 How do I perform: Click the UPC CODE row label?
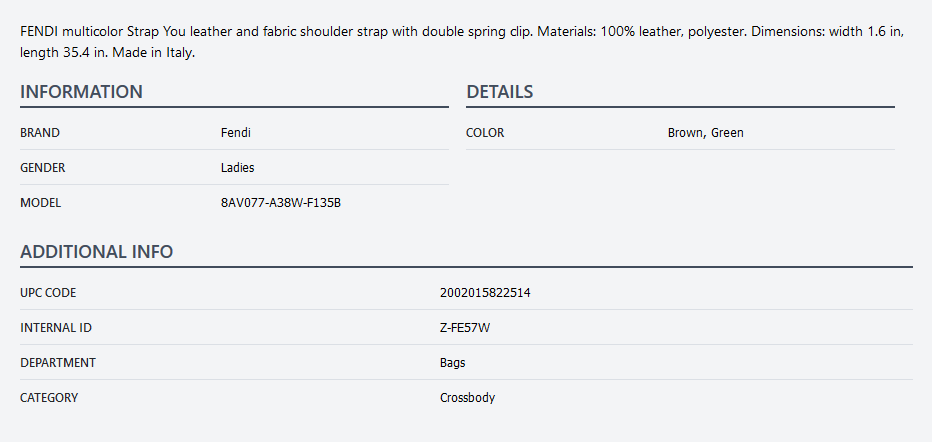pos(48,293)
